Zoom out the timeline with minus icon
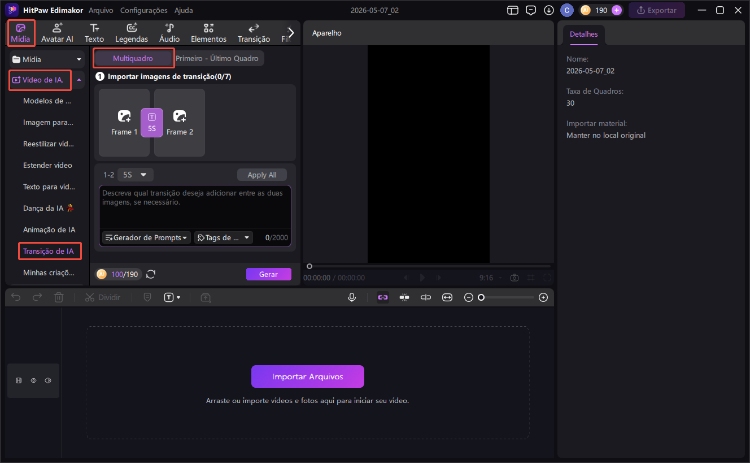Image resolution: width=750 pixels, height=463 pixels. tap(468, 298)
